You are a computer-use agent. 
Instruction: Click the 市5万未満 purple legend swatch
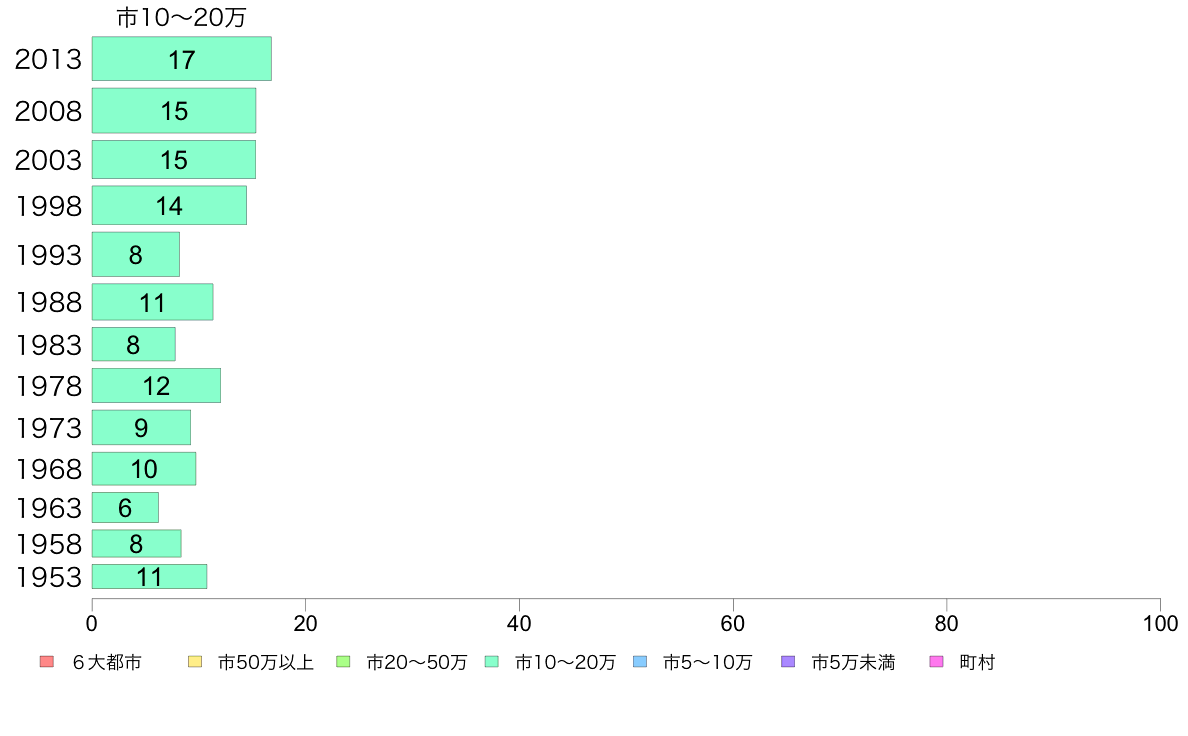788,662
